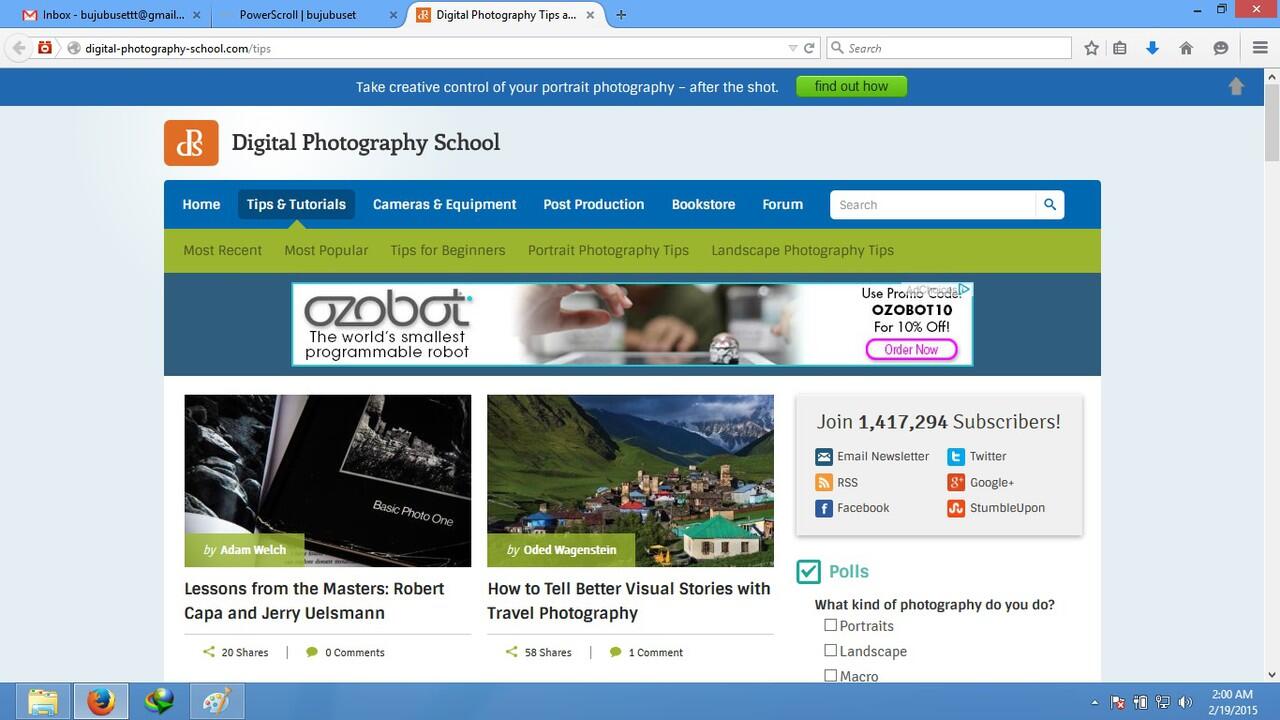Check the Portraits poll option
This screenshot has height=720, width=1280.
[x=830, y=625]
